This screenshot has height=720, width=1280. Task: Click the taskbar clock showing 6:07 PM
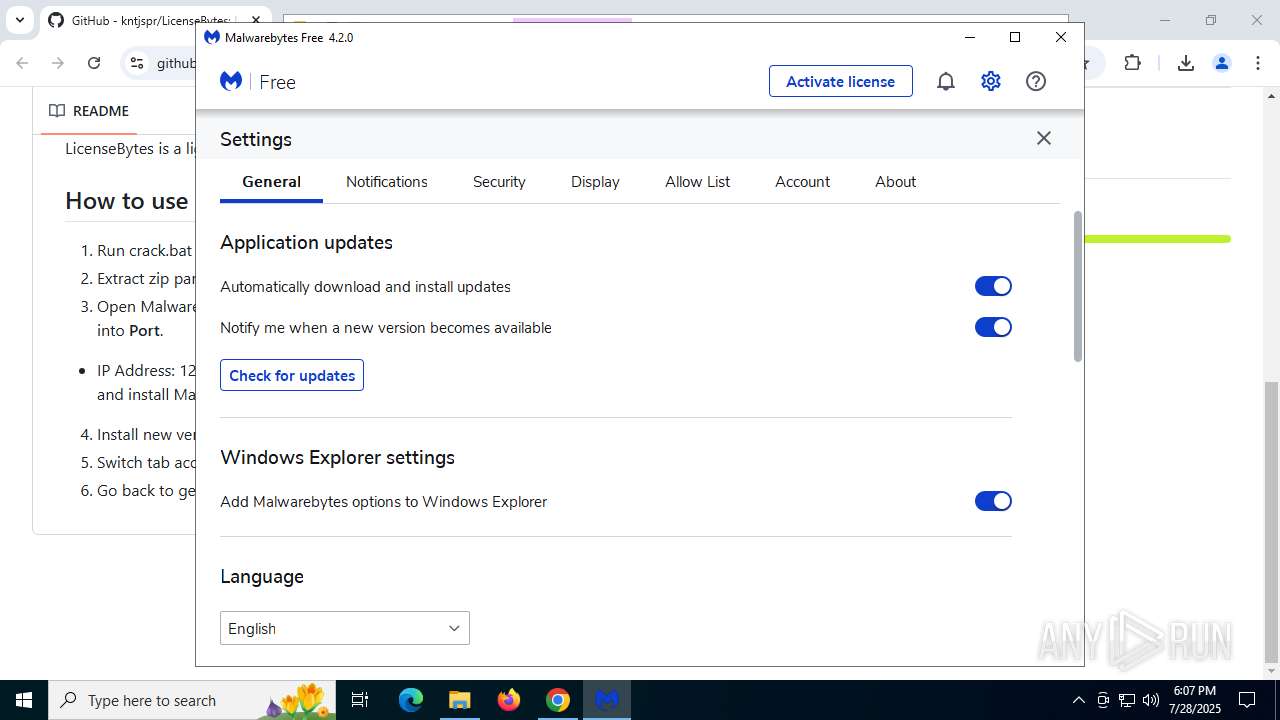1195,700
